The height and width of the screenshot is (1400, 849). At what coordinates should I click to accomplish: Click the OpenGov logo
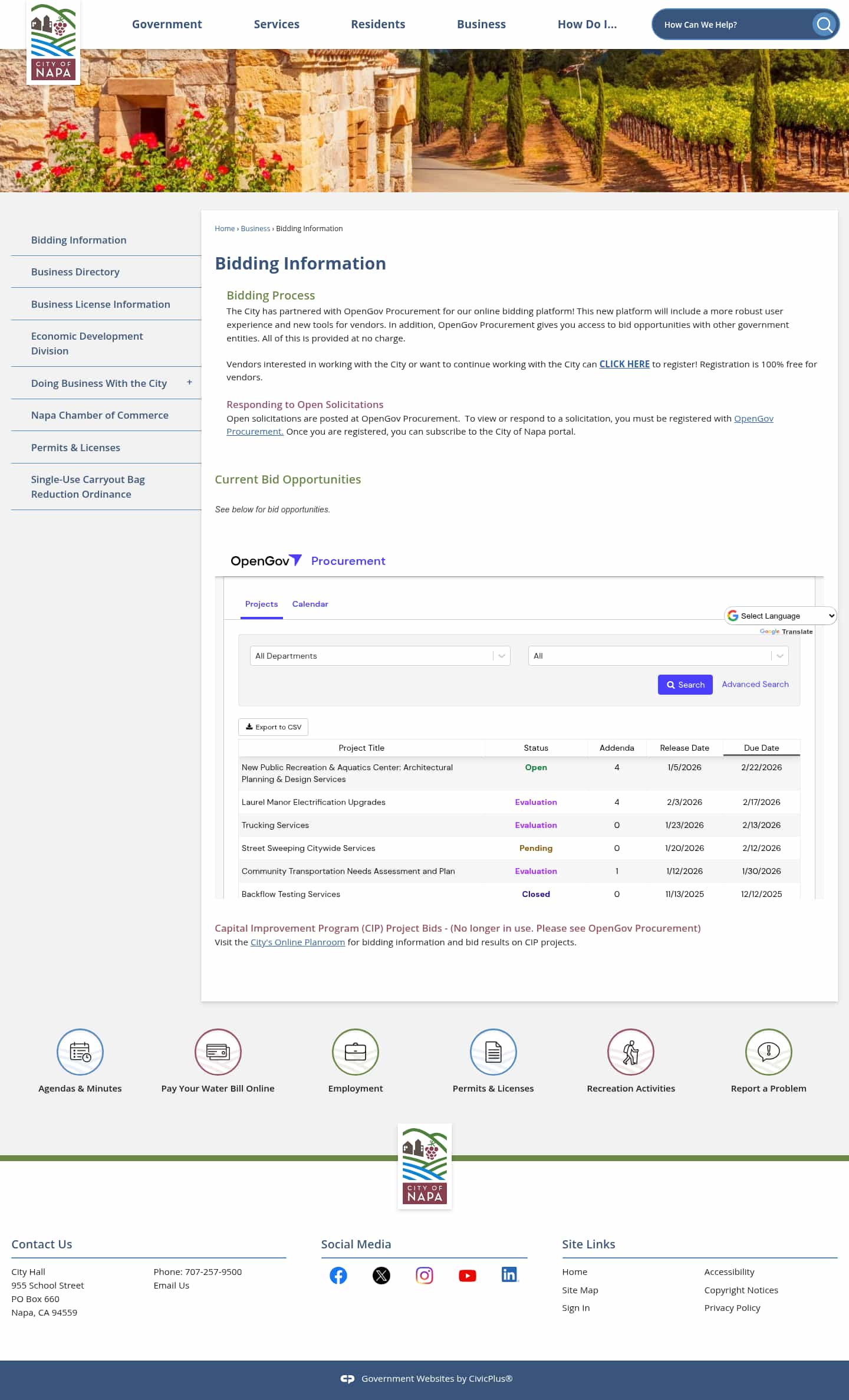click(266, 561)
